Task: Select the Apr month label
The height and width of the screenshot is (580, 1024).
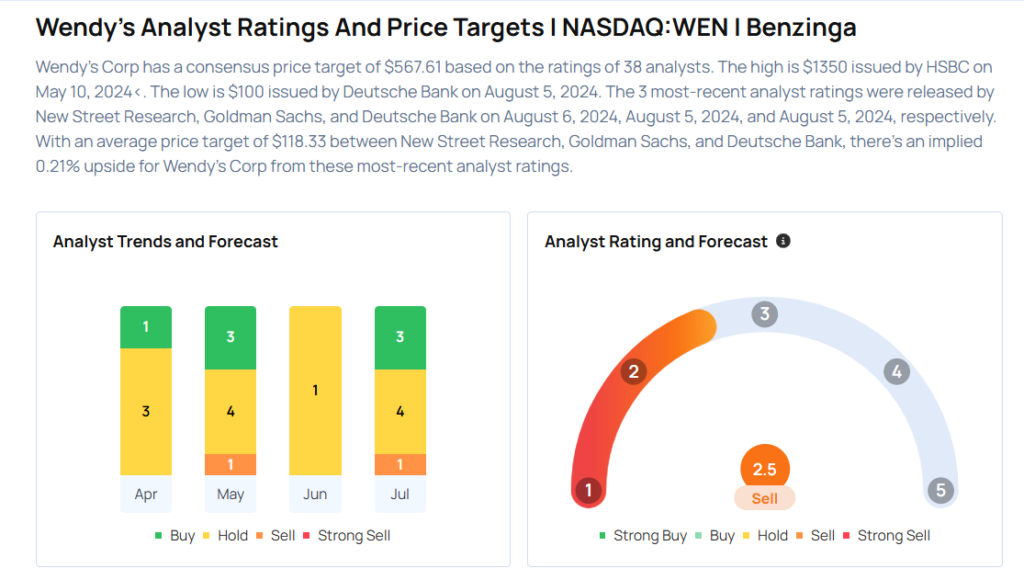Action: (x=146, y=494)
